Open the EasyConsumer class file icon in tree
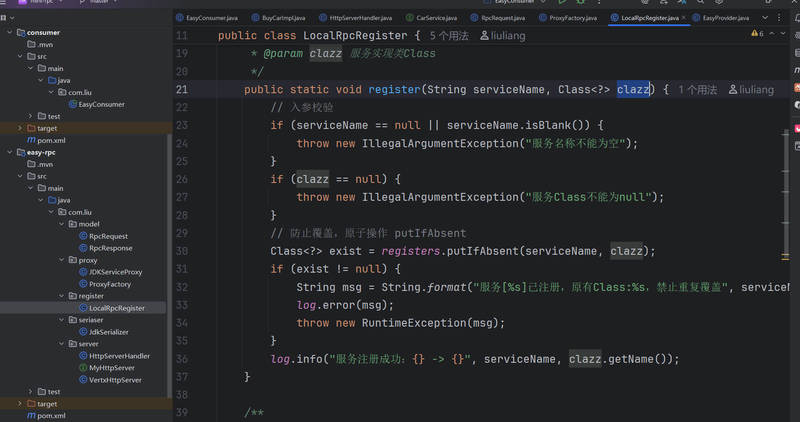Image resolution: width=800 pixels, height=422 pixels. tap(73, 104)
